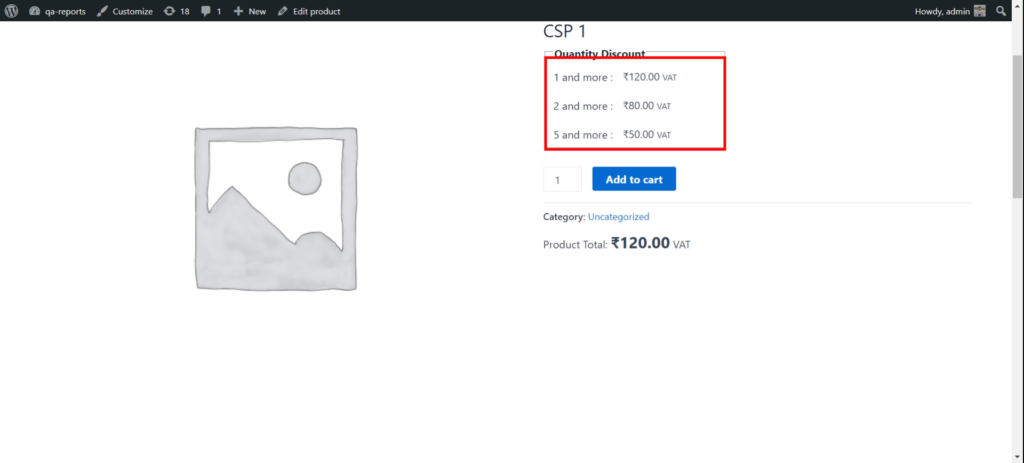Open the WordPress logo menu
Image resolution: width=1024 pixels, height=463 pixels.
pos(12,11)
